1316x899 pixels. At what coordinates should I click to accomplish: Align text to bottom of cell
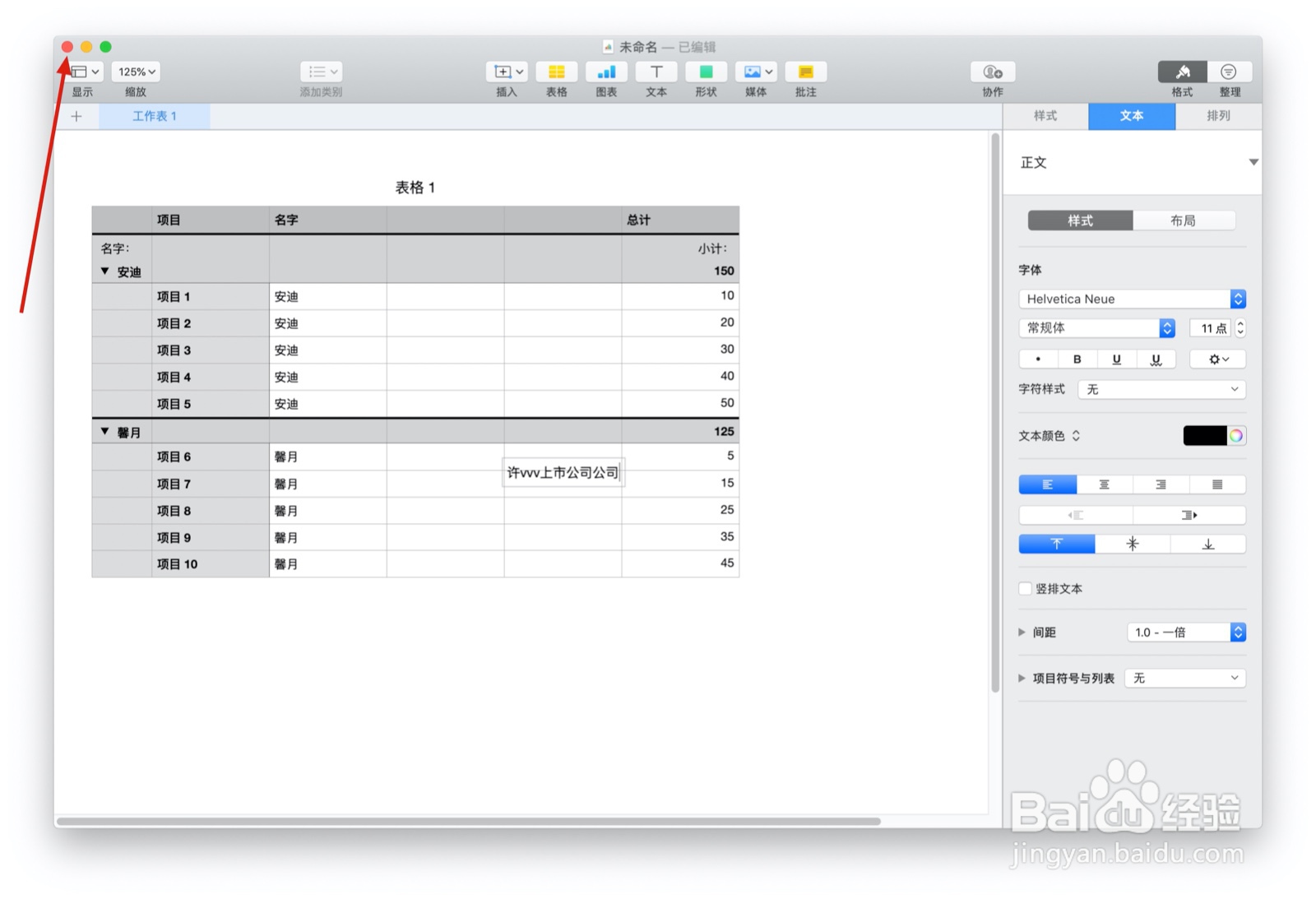coord(1208,544)
